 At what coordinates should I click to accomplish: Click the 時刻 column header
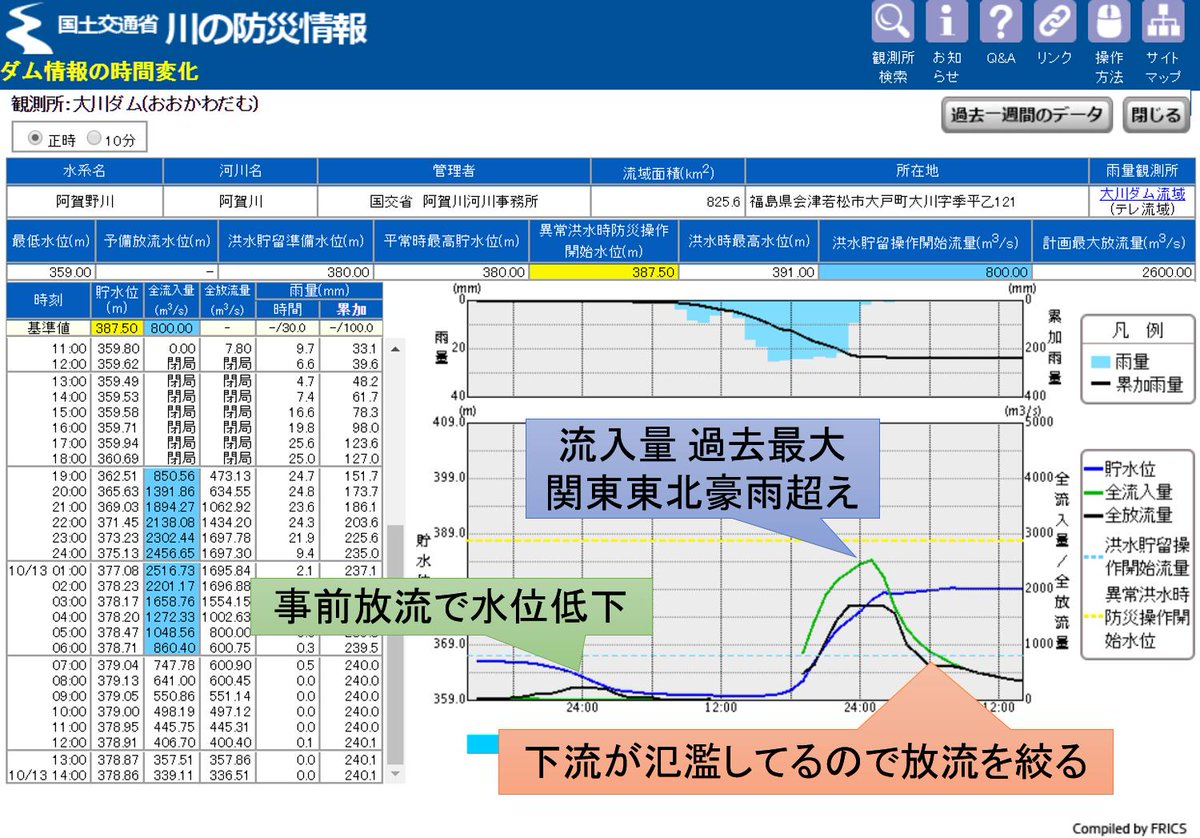(x=48, y=299)
